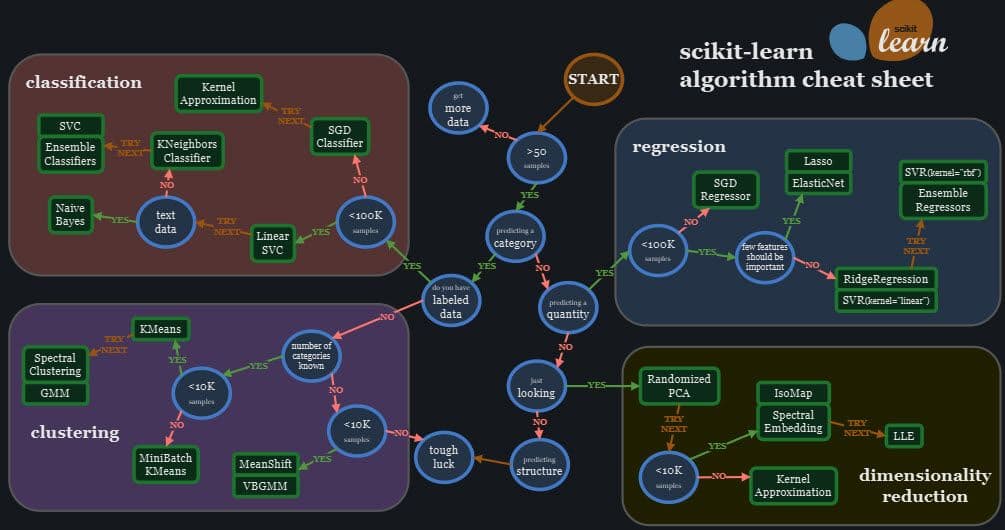Click the 'number of categories known' node

pyautogui.click(x=311, y=356)
